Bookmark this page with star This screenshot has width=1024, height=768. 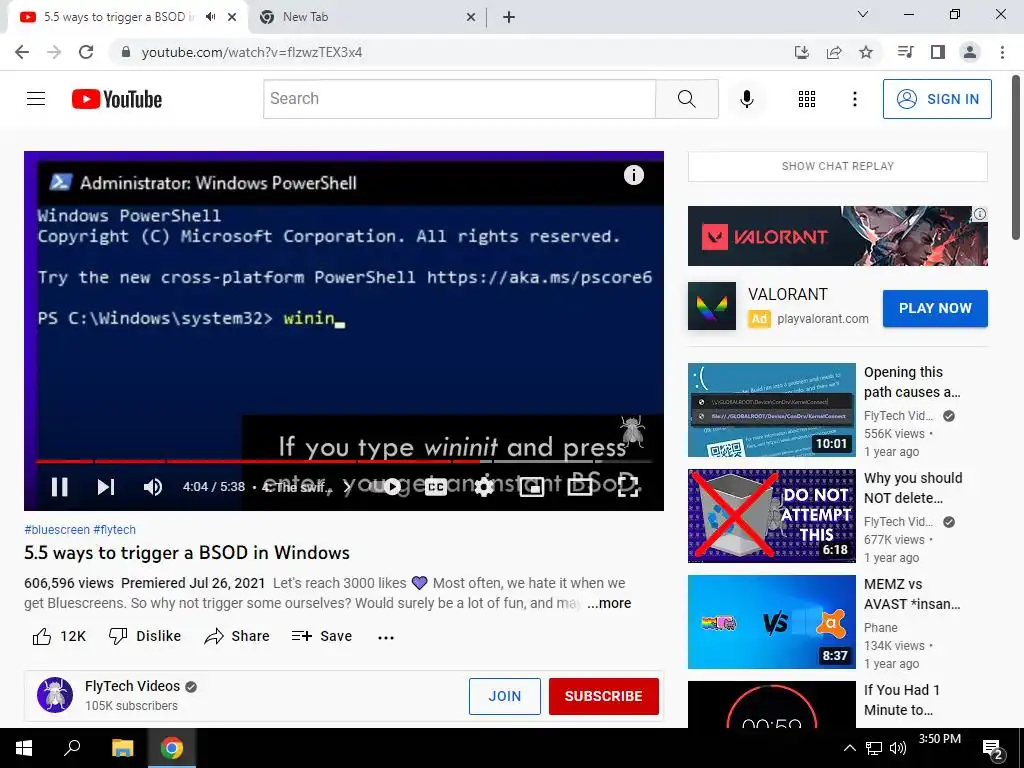[x=866, y=52]
